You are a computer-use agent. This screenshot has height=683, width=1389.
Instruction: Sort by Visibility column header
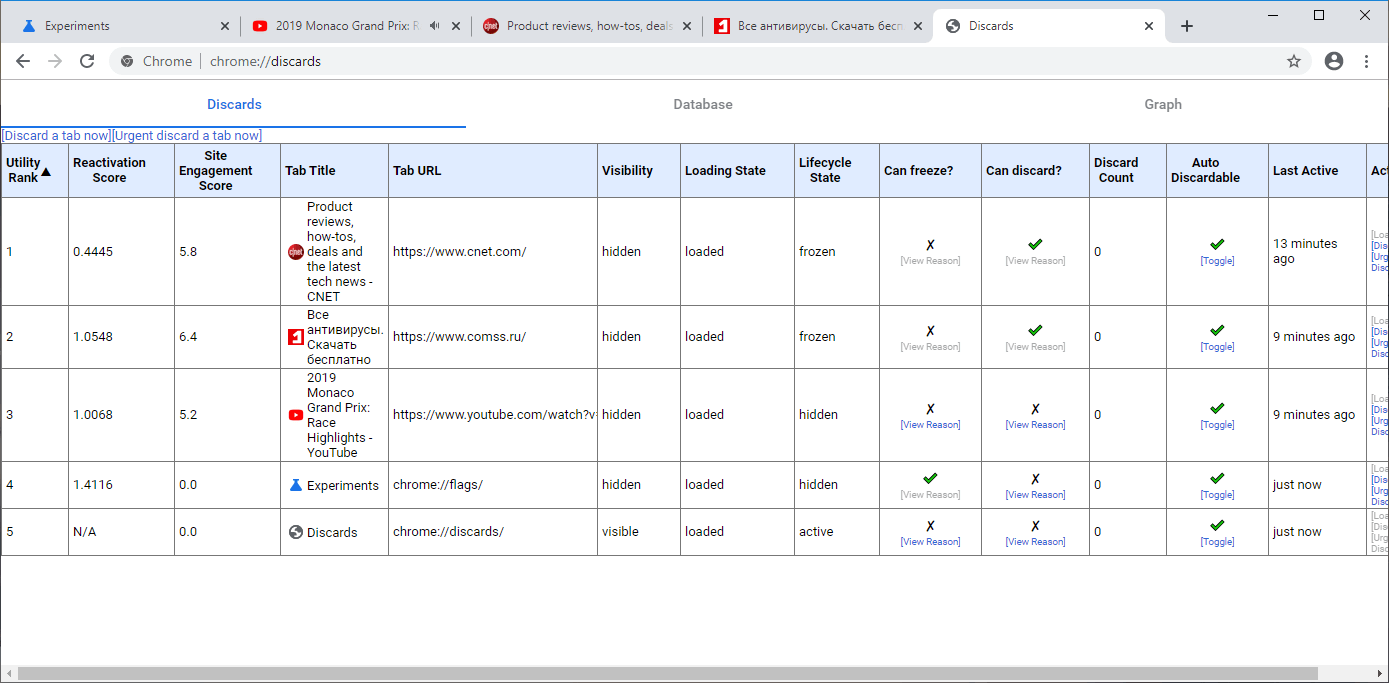coord(639,171)
